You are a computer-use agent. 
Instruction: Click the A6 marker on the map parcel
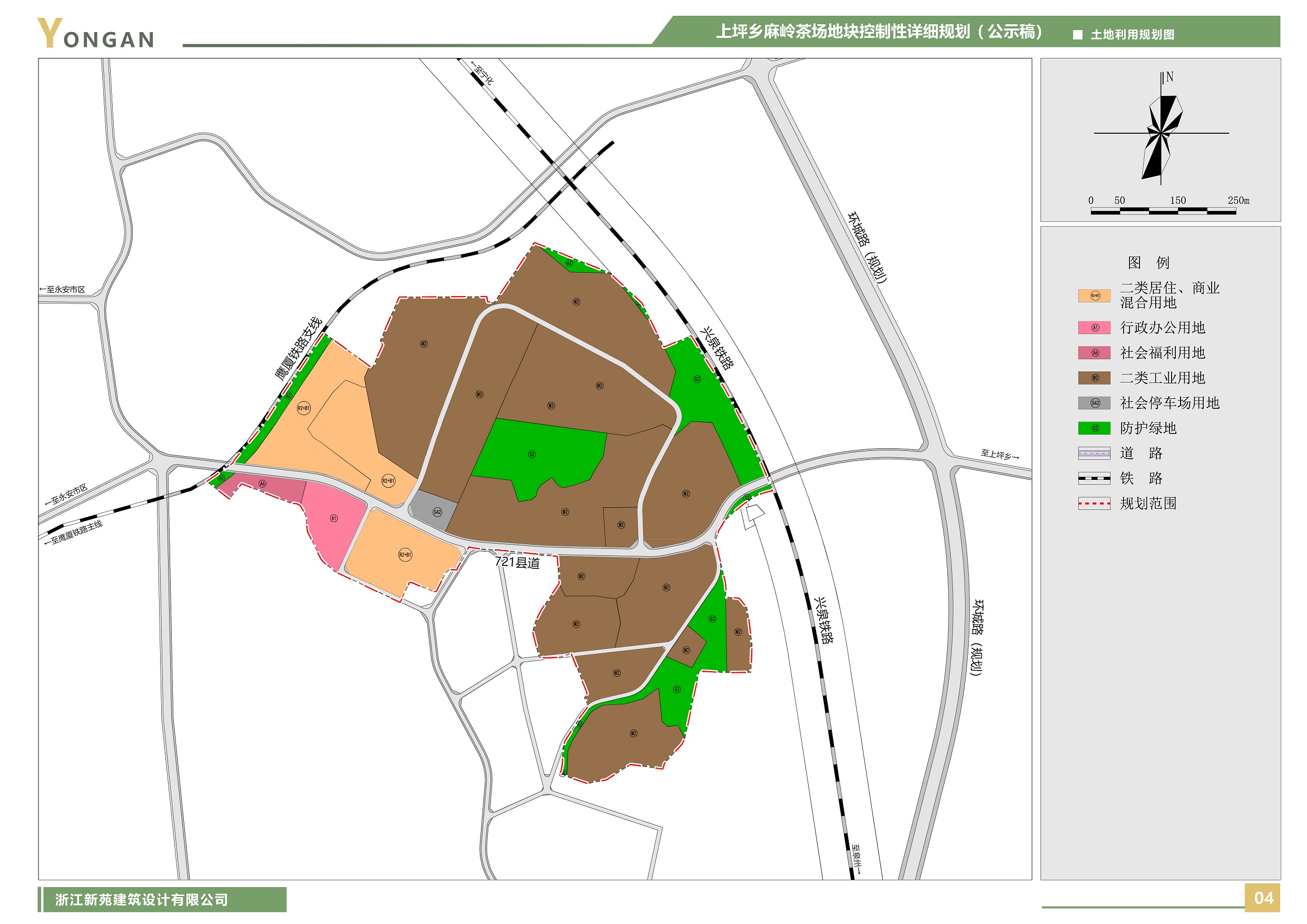tap(262, 484)
